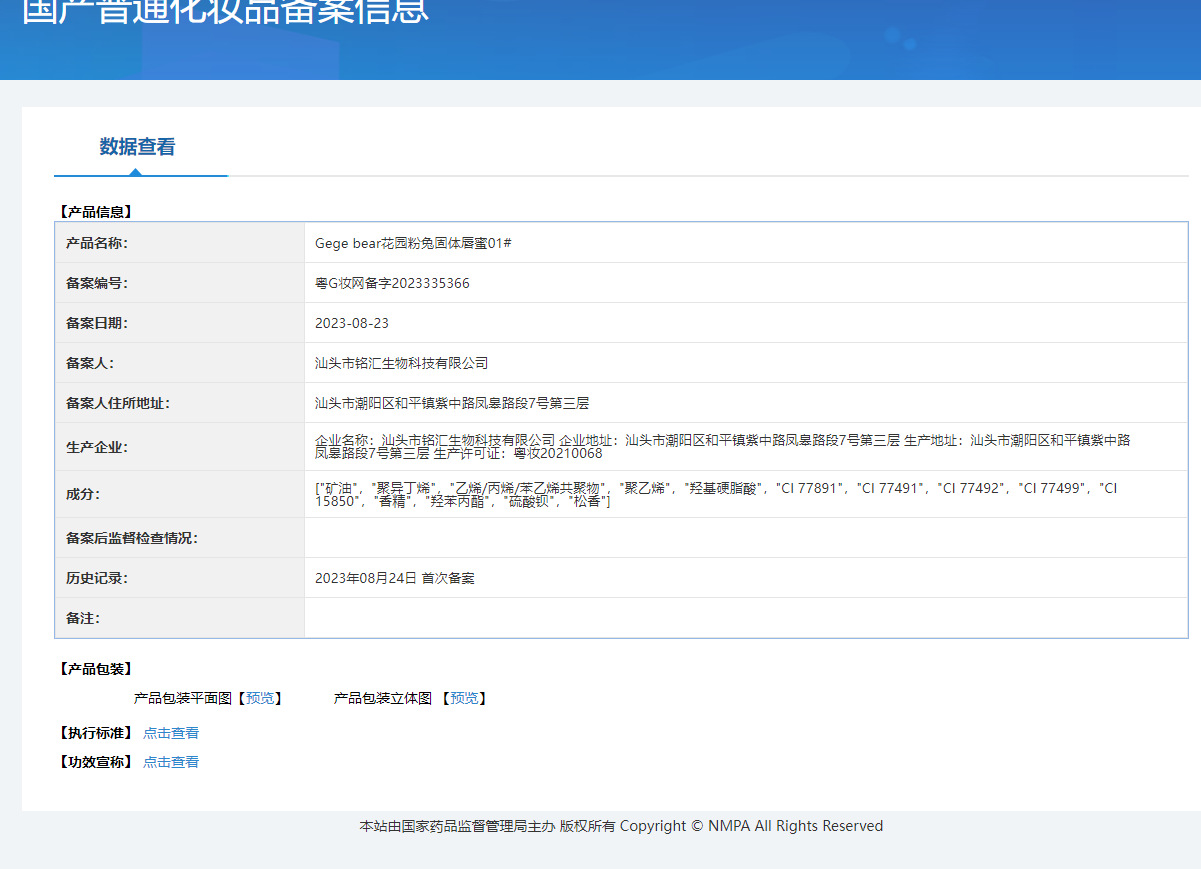Click the 备案人住所地址 address value
The width and height of the screenshot is (1201, 869).
[452, 403]
